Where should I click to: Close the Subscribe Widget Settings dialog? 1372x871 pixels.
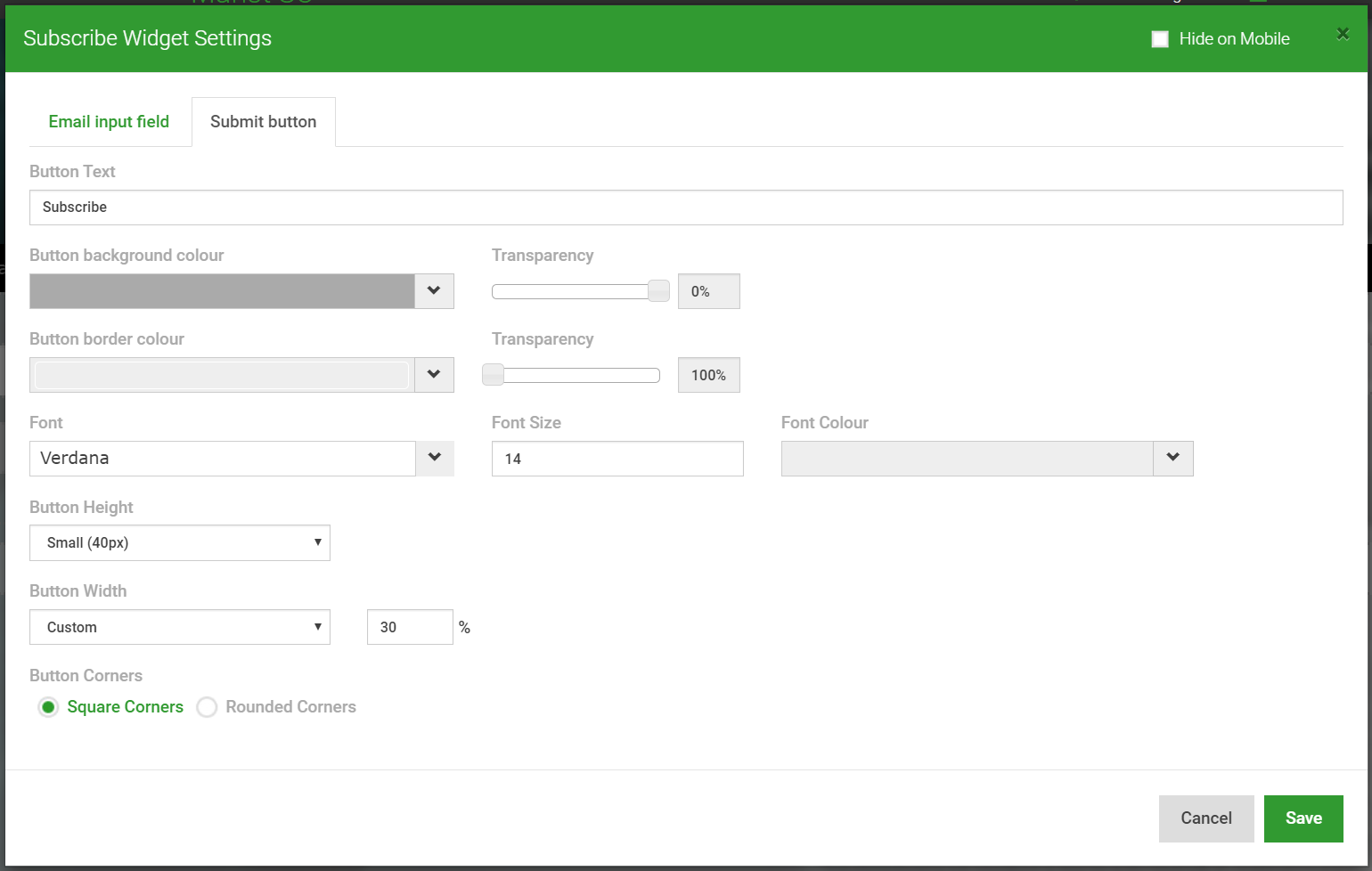(1343, 34)
